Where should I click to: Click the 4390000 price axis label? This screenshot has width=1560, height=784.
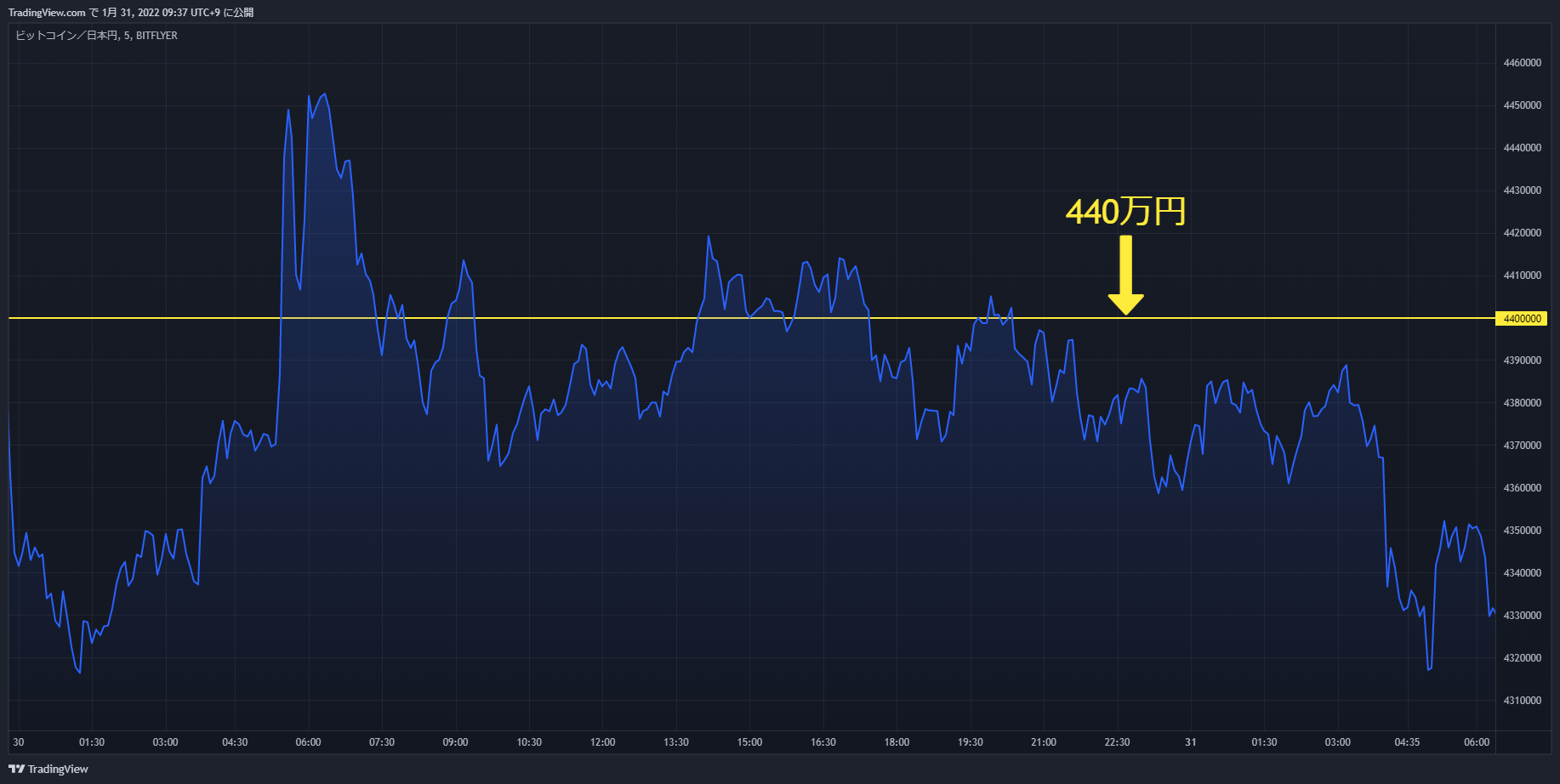click(1523, 361)
